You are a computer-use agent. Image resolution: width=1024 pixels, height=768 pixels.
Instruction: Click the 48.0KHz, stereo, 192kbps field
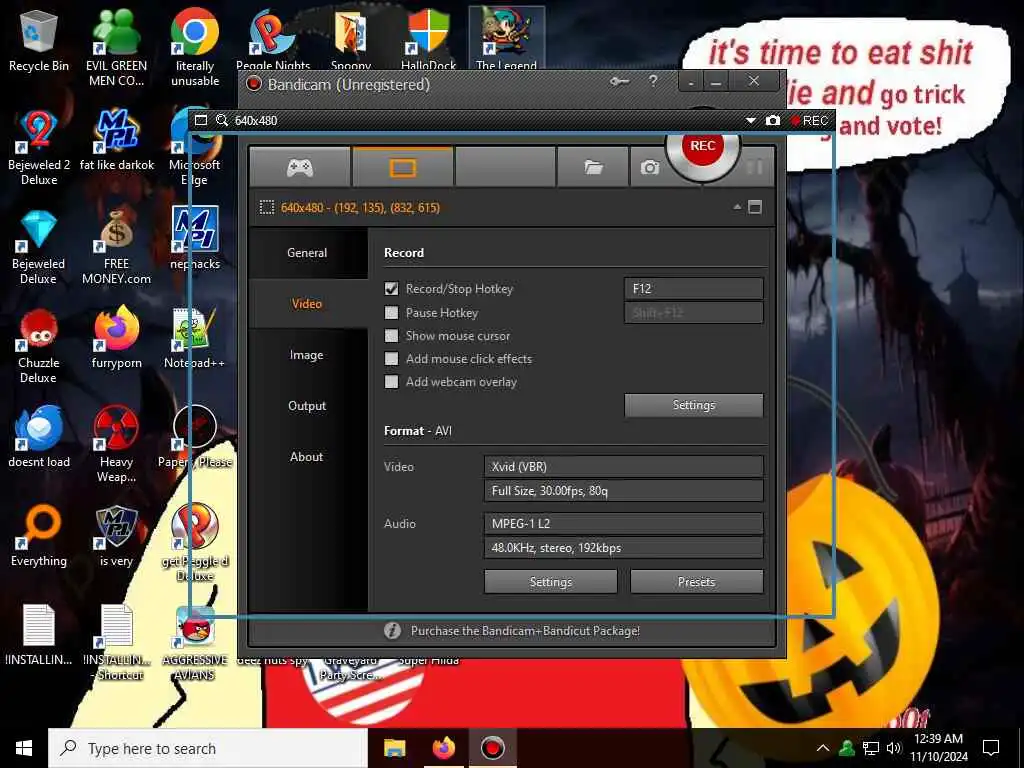click(x=623, y=547)
